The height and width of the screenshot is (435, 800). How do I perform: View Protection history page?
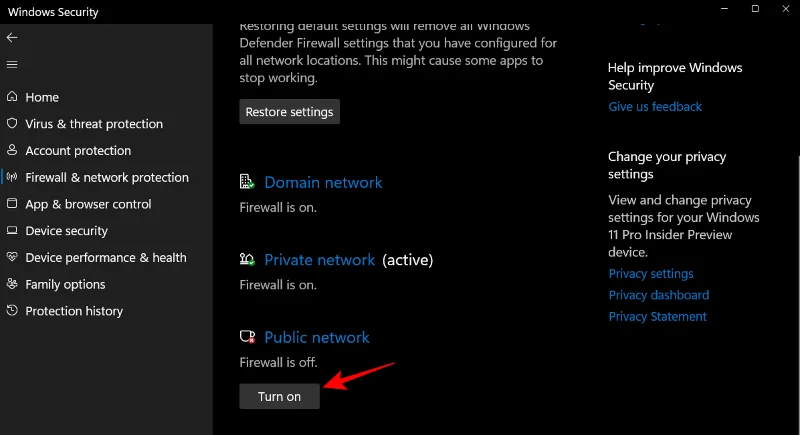[x=74, y=311]
